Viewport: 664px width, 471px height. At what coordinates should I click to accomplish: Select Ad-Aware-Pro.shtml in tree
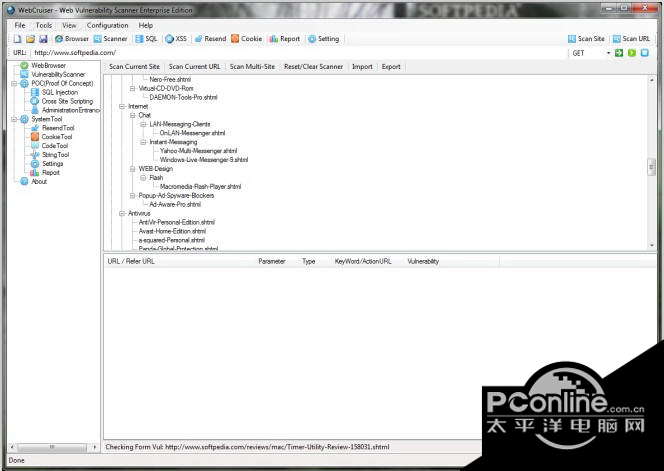click(175, 204)
